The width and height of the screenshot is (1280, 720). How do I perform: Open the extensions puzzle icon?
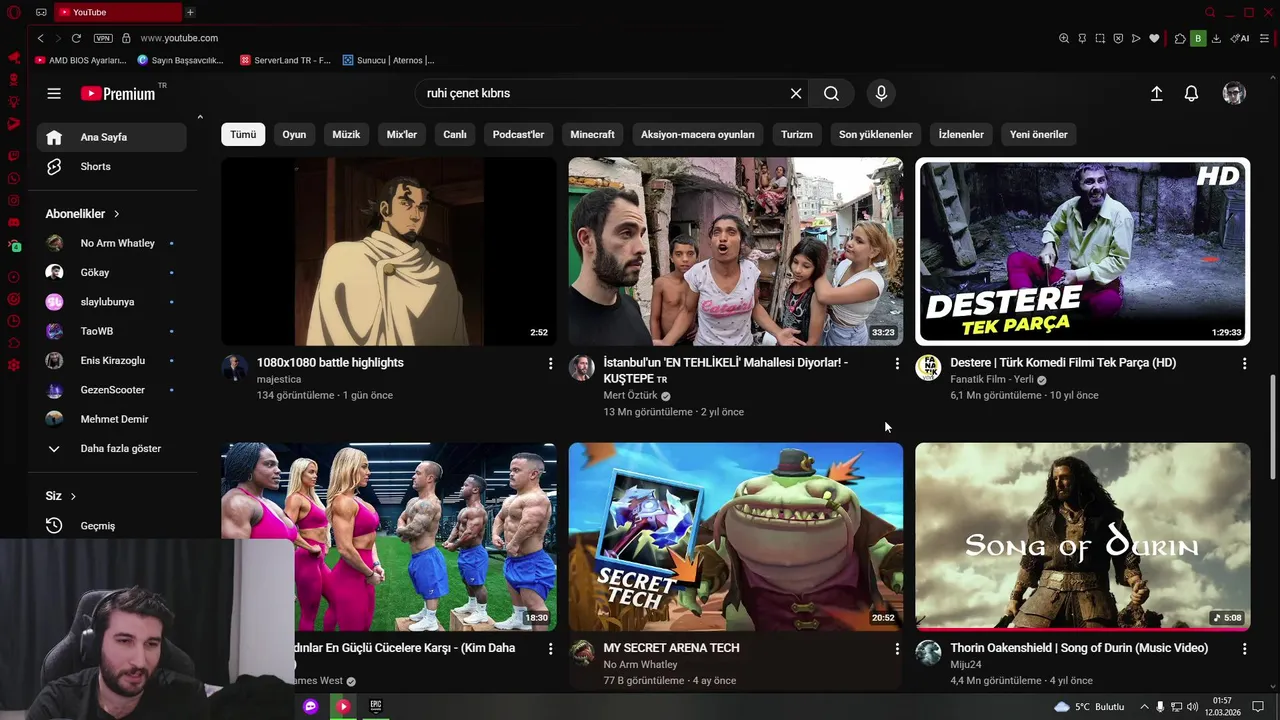click(x=1180, y=38)
